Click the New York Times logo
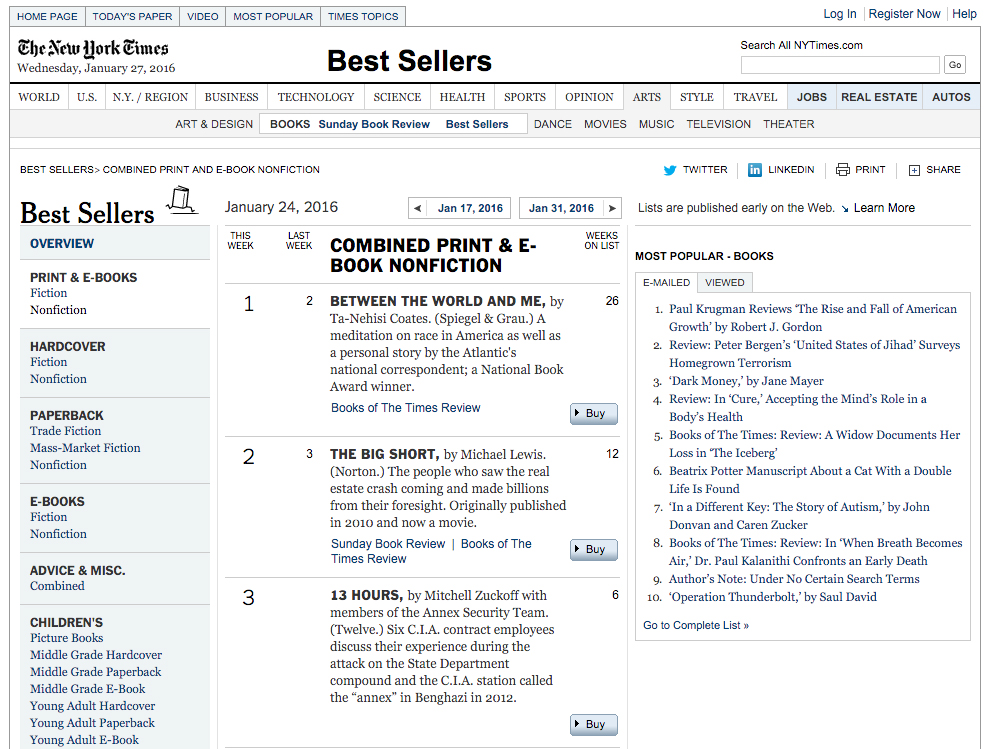 pyautogui.click(x=93, y=49)
